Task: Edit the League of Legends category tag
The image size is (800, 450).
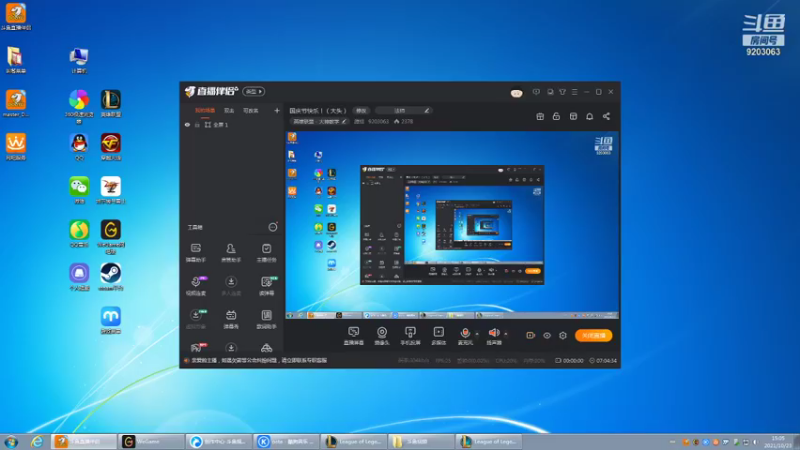Action: [x=319, y=121]
